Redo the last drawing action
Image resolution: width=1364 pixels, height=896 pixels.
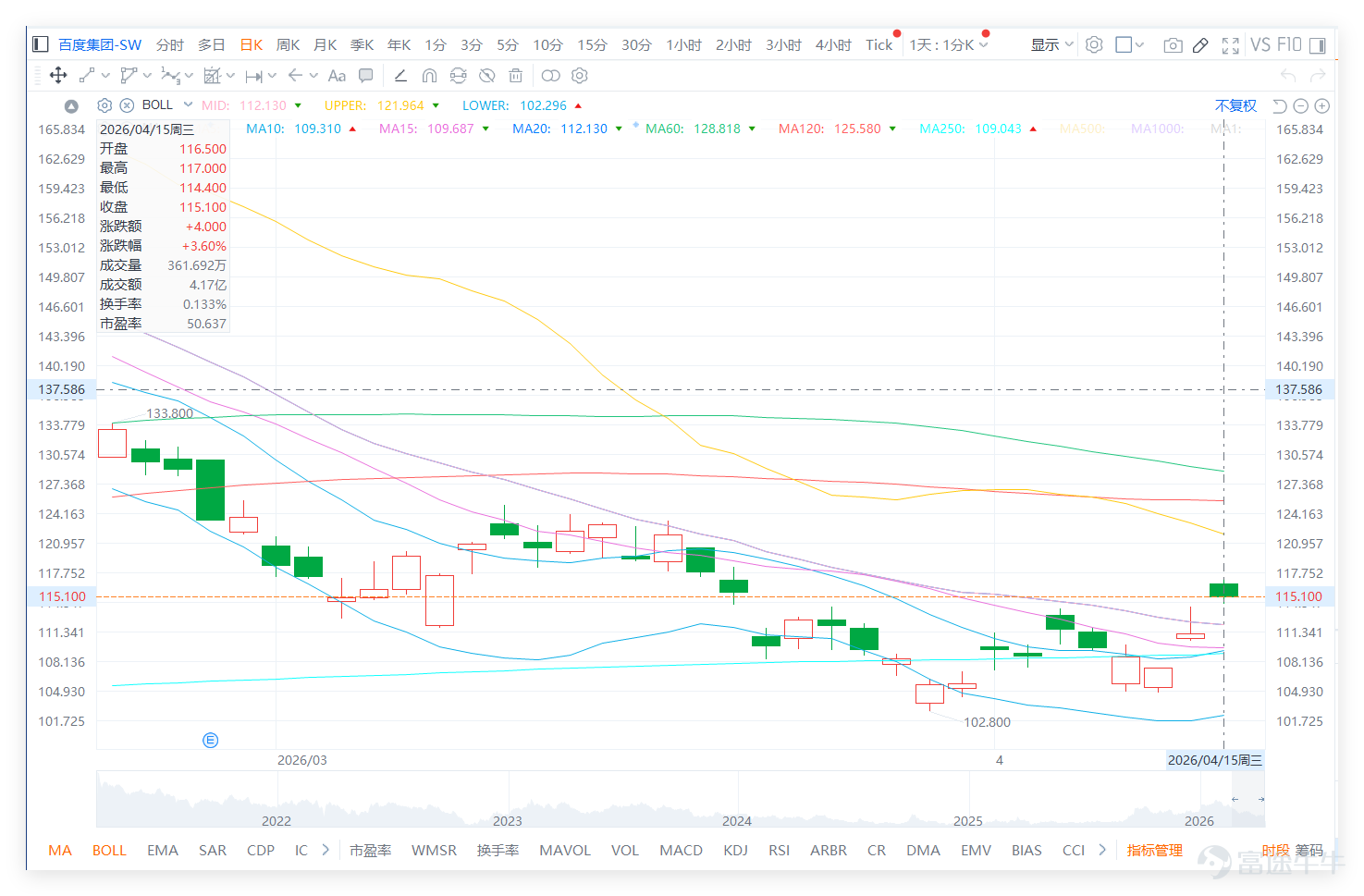click(x=1318, y=76)
